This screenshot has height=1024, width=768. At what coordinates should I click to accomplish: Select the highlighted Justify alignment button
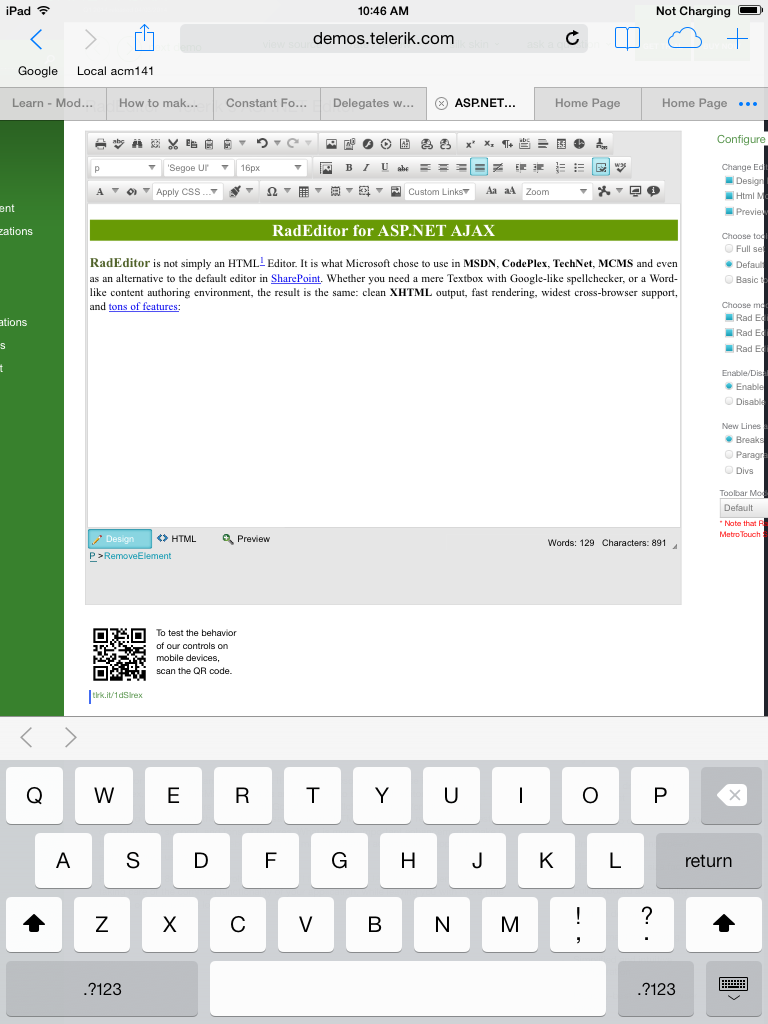[479, 168]
